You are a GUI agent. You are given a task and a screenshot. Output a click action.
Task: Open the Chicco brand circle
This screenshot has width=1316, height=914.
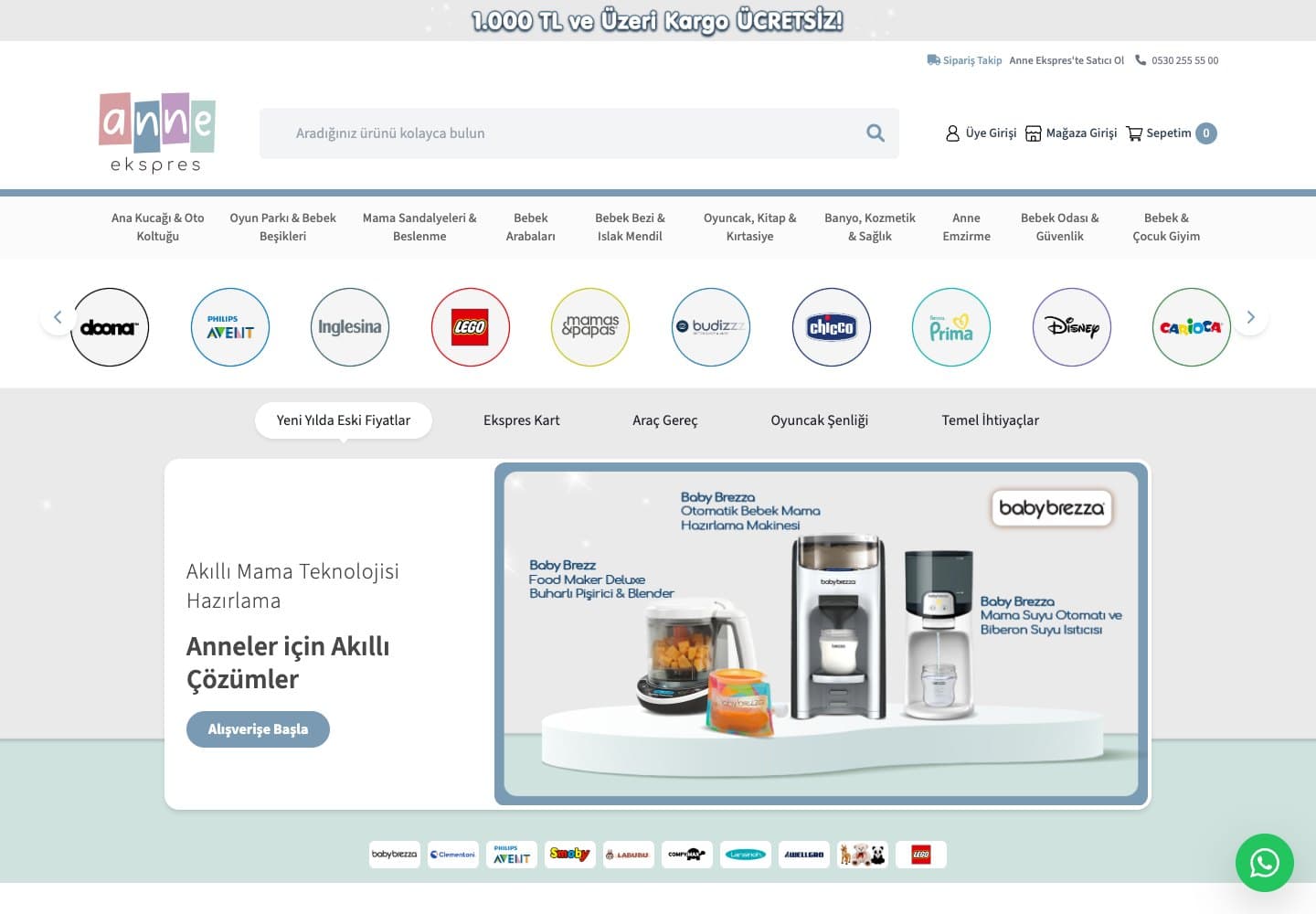[x=832, y=327]
